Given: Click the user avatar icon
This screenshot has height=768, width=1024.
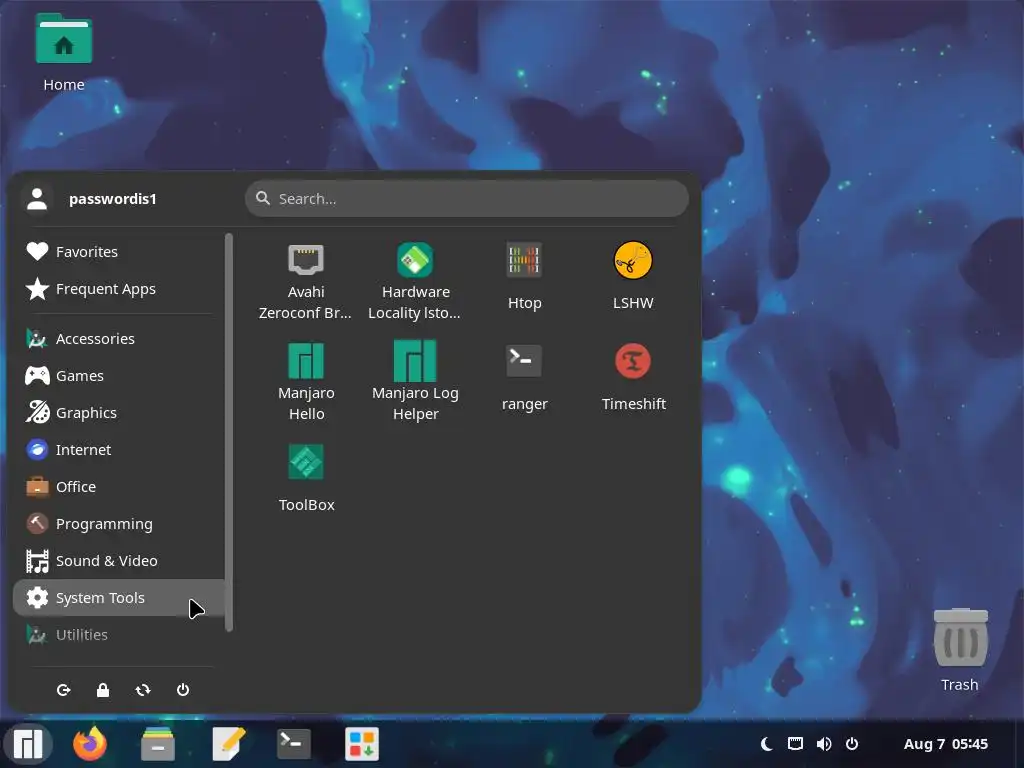Looking at the screenshot, I should pyautogui.click(x=37, y=199).
